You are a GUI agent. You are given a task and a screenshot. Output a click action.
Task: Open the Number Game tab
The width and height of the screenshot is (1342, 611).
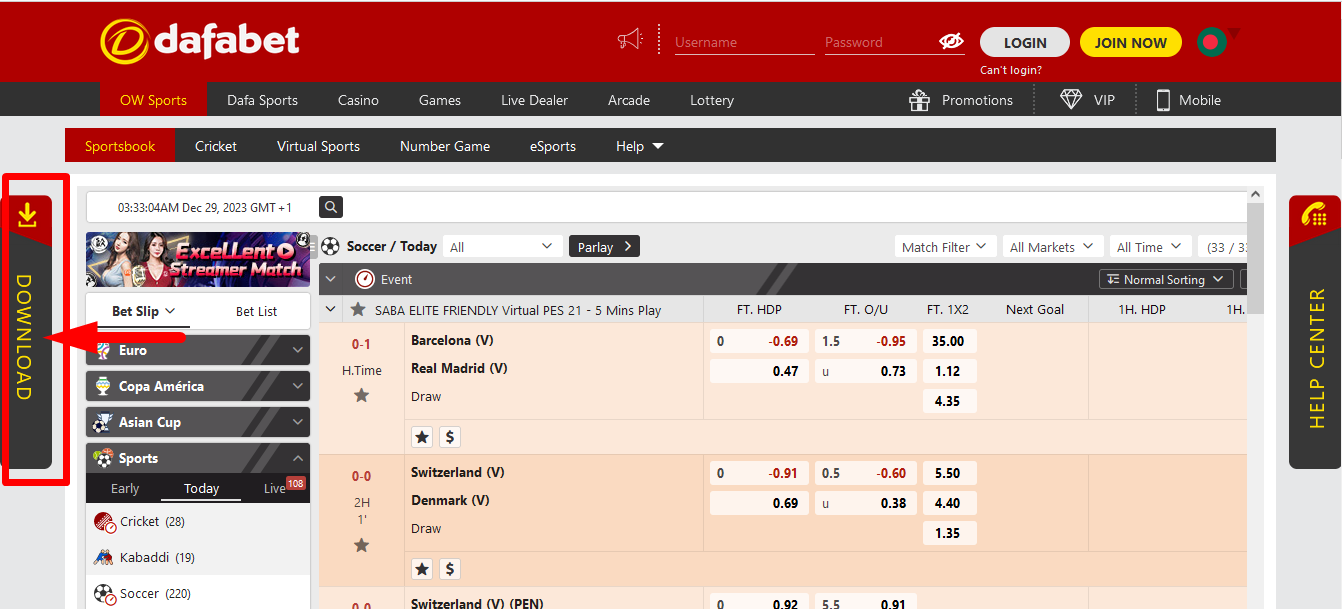point(445,146)
